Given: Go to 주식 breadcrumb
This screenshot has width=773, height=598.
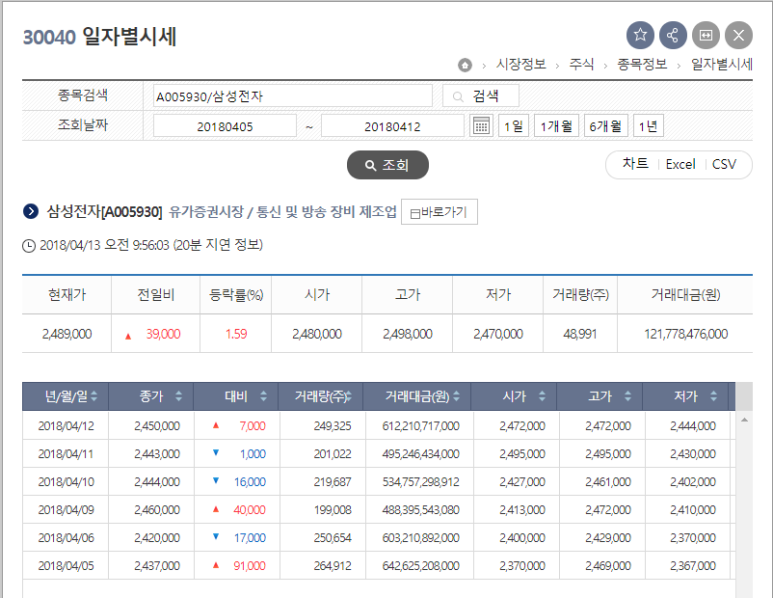Looking at the screenshot, I should pyautogui.click(x=581, y=64).
